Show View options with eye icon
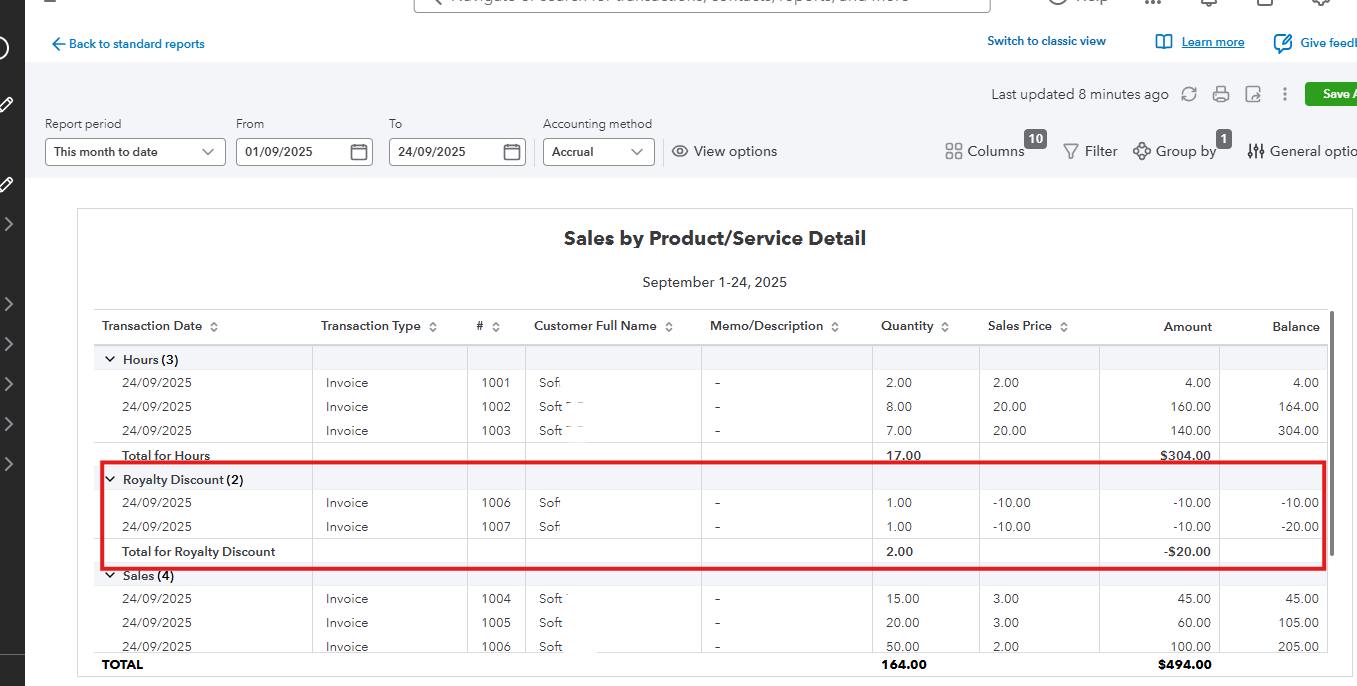1357x686 pixels. point(725,151)
